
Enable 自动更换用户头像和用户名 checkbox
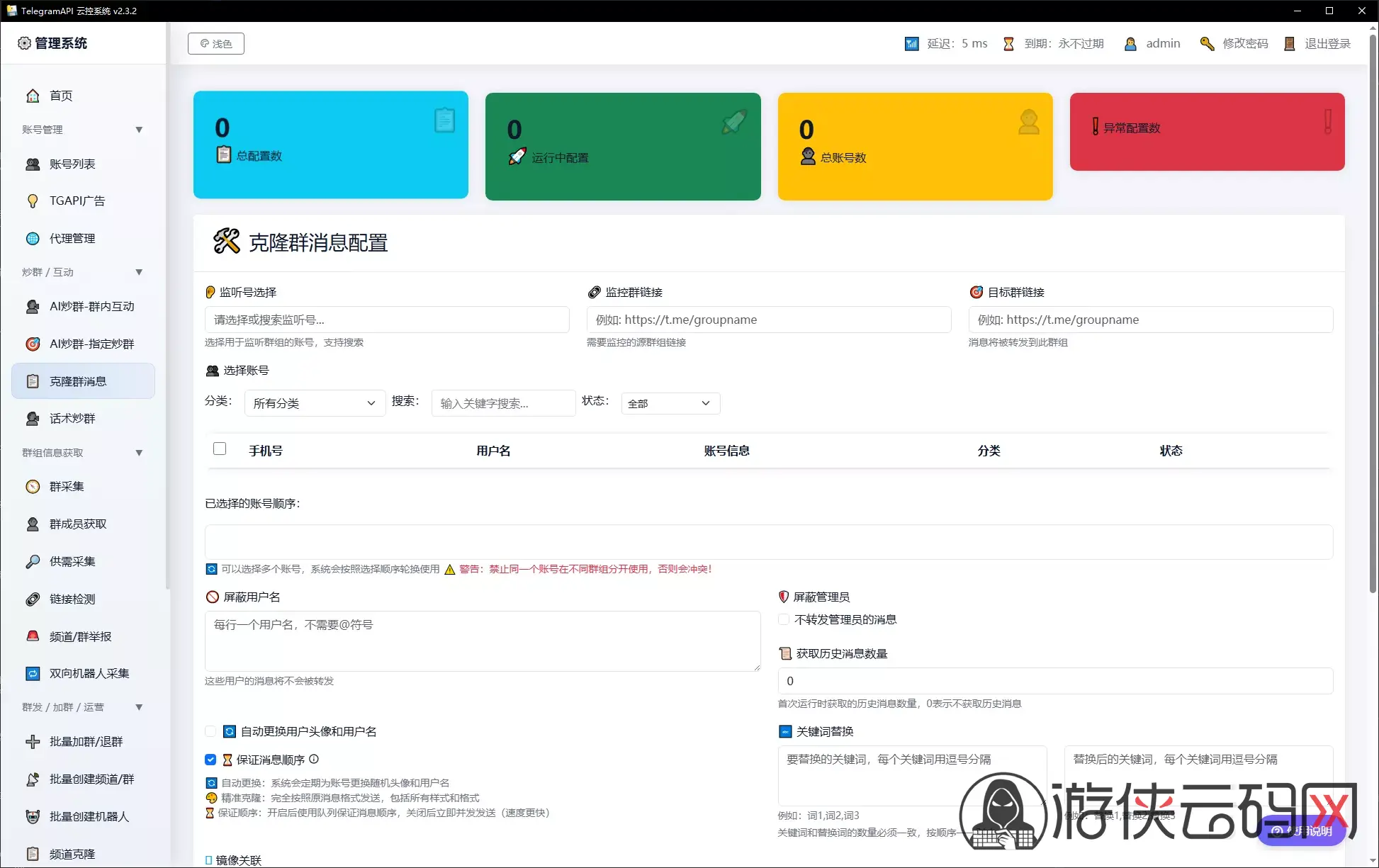(210, 731)
